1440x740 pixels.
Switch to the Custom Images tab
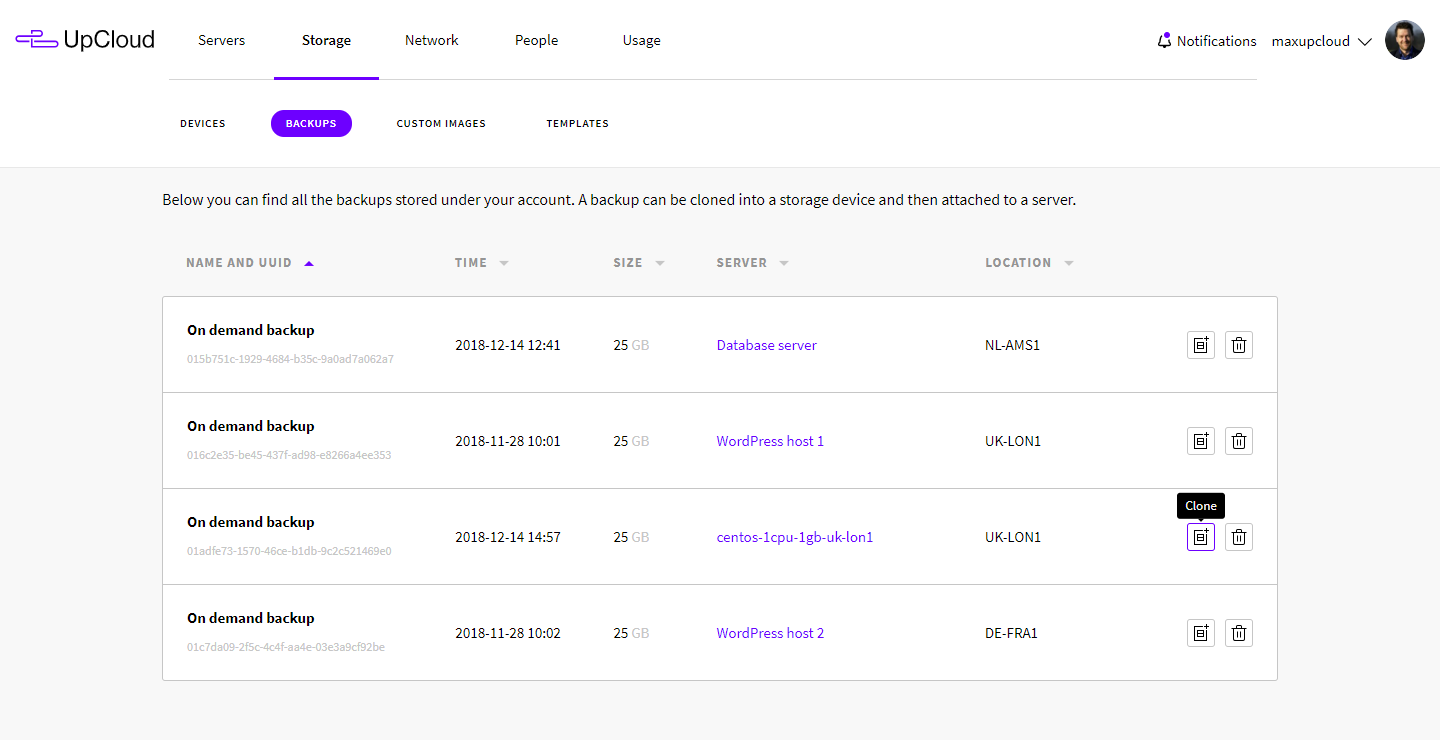click(x=441, y=123)
